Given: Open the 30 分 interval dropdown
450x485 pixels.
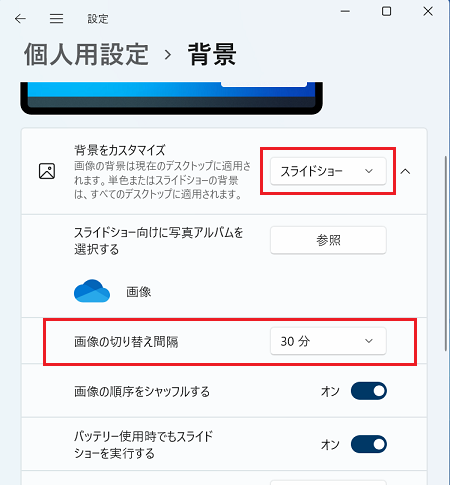Looking at the screenshot, I should pos(328,341).
